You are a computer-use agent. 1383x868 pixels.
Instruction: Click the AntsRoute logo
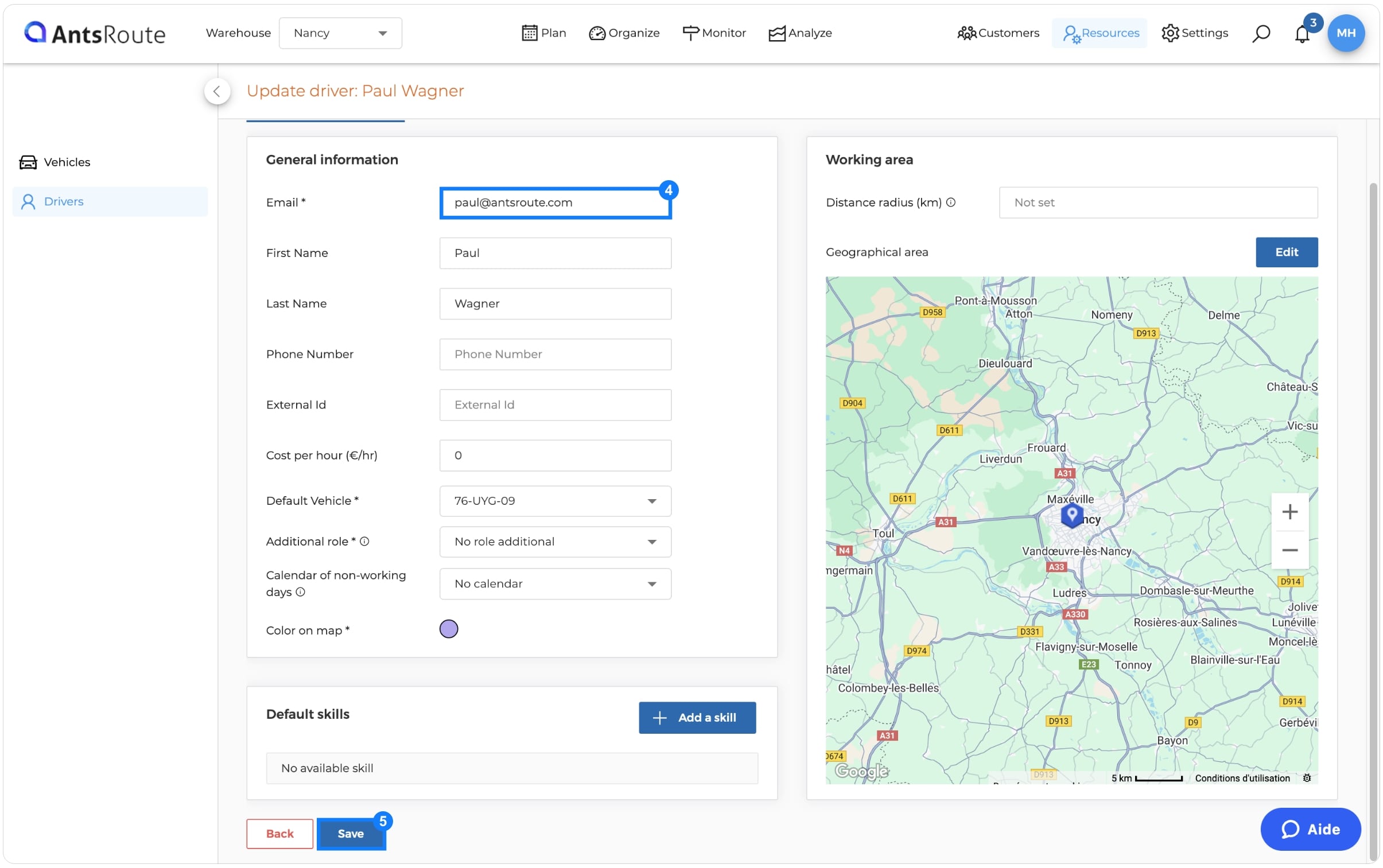click(x=95, y=33)
